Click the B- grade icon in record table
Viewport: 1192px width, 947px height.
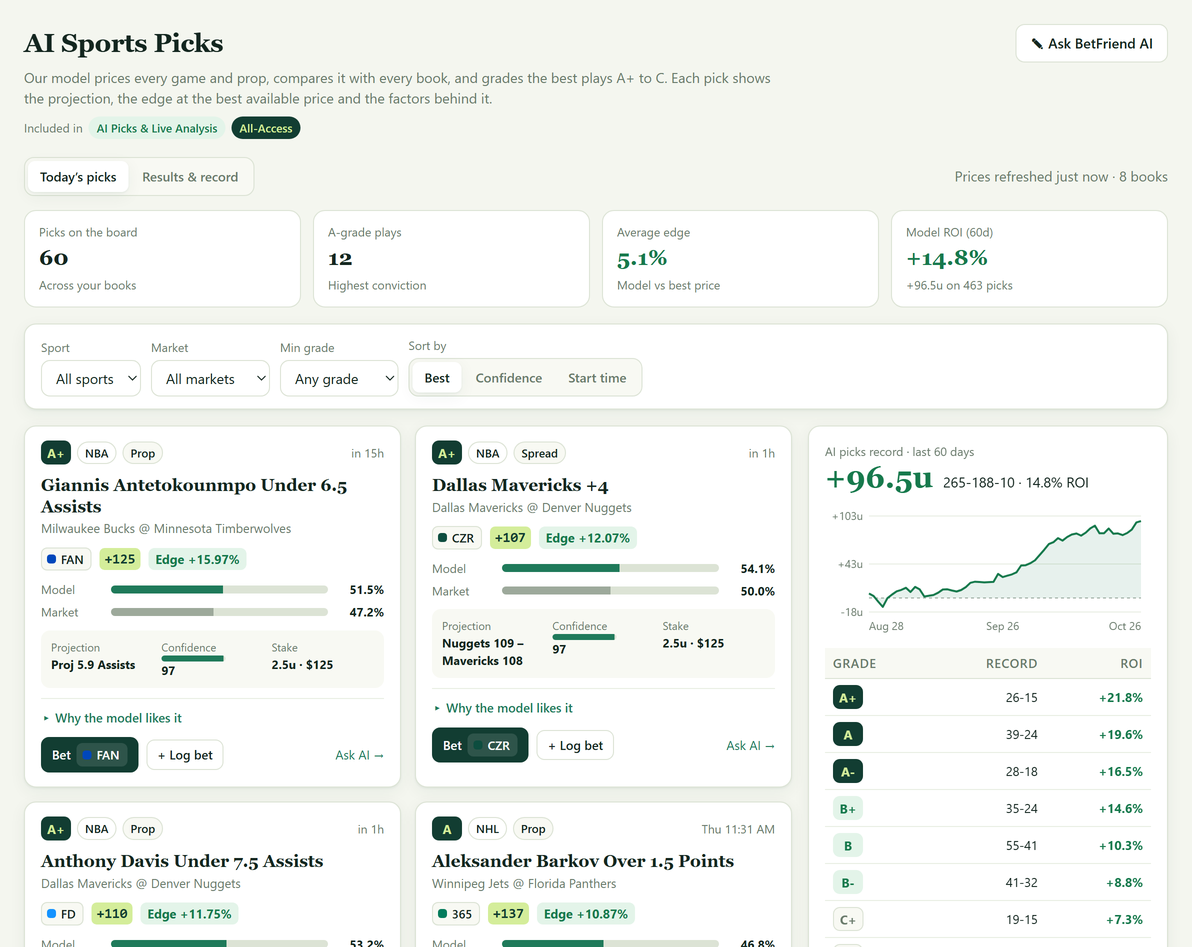tap(848, 883)
